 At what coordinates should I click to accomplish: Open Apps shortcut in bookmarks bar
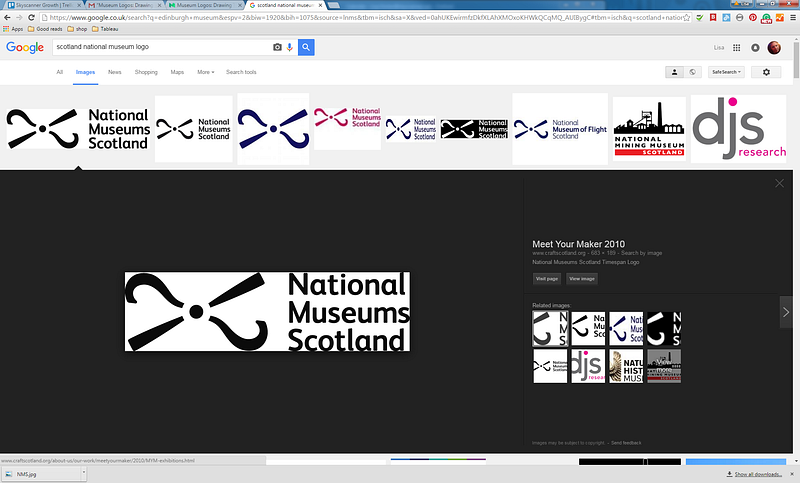pyautogui.click(x=14, y=29)
